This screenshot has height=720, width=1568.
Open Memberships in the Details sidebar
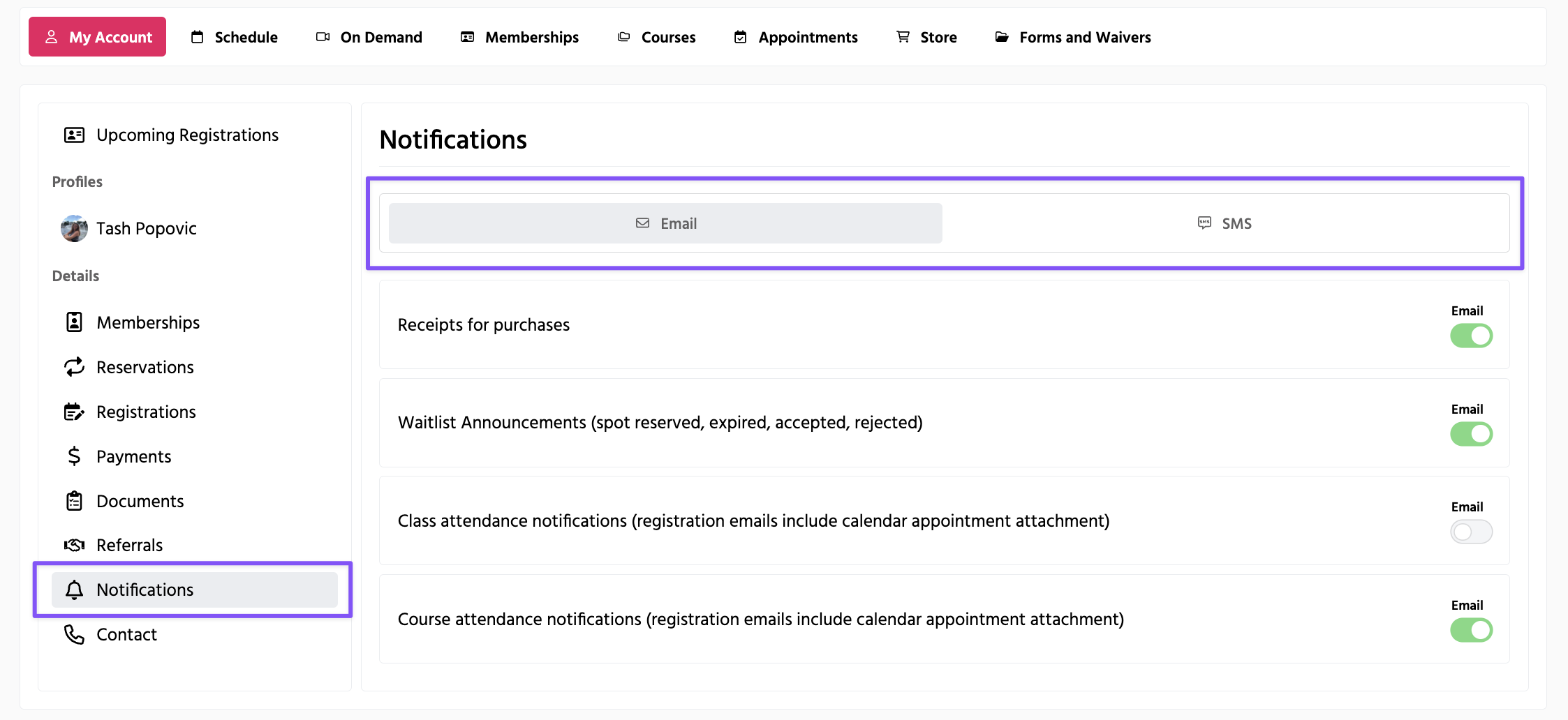[148, 322]
